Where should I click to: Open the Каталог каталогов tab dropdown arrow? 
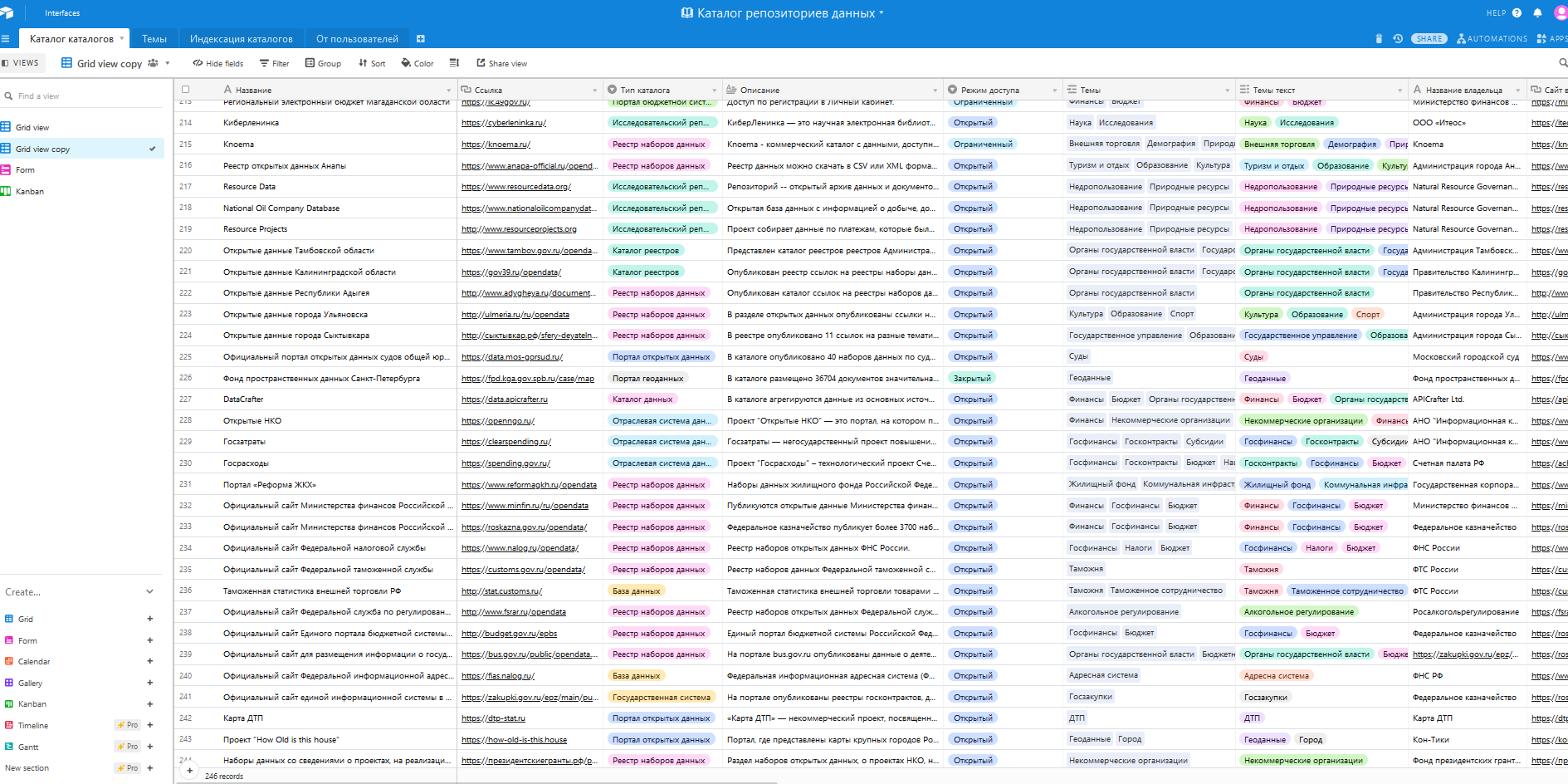pos(122,38)
